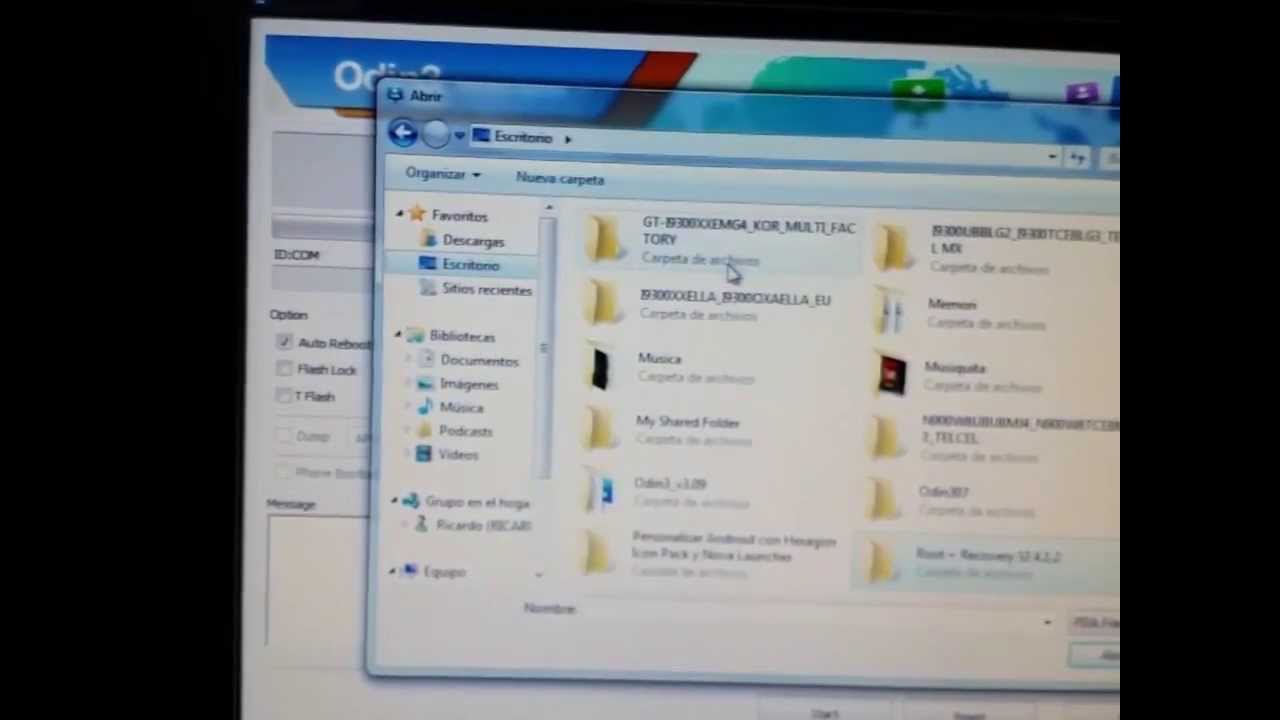Collapse Grupo en el hogar section
1280x720 pixels.
(394, 501)
